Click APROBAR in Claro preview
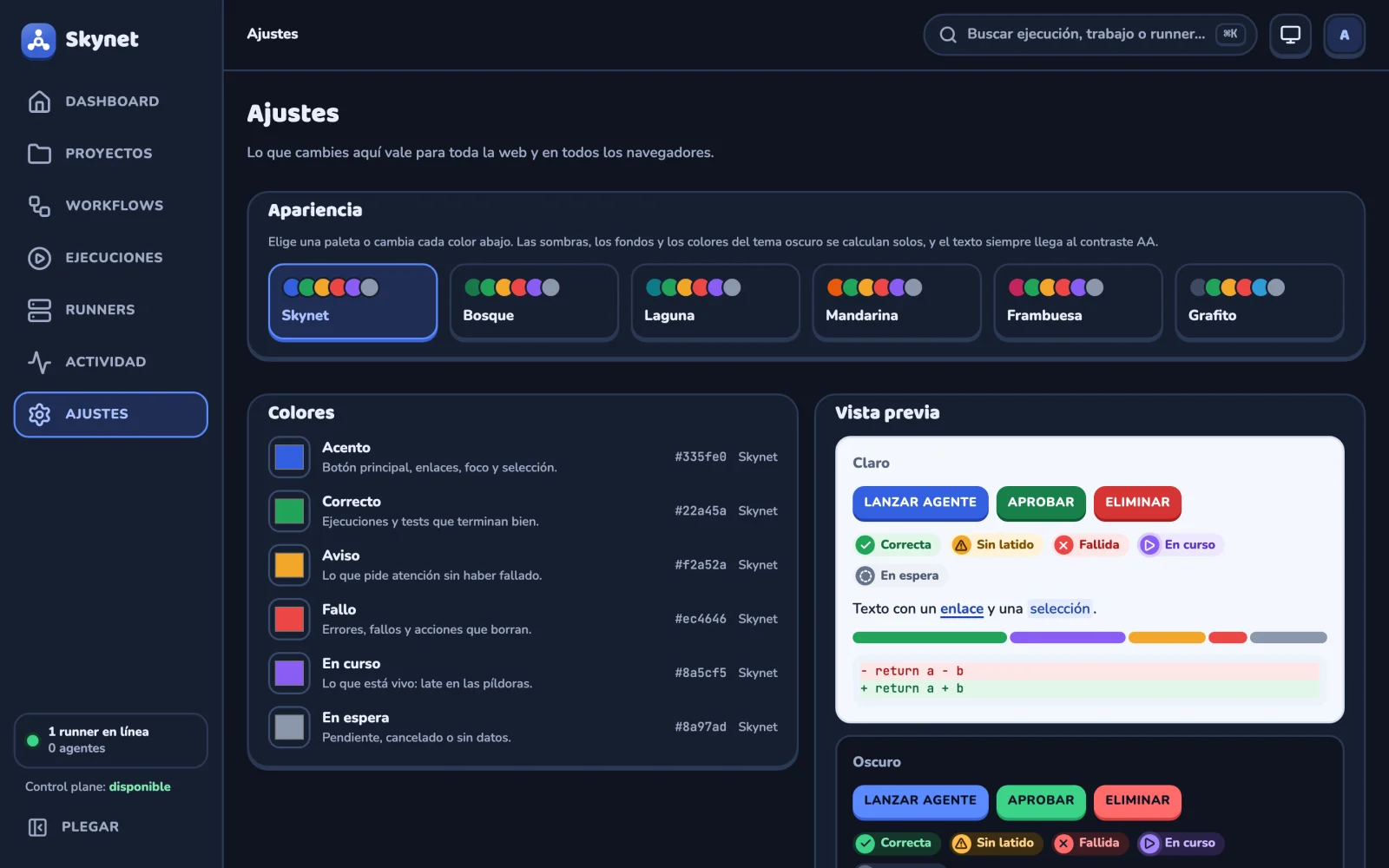 click(x=1041, y=503)
